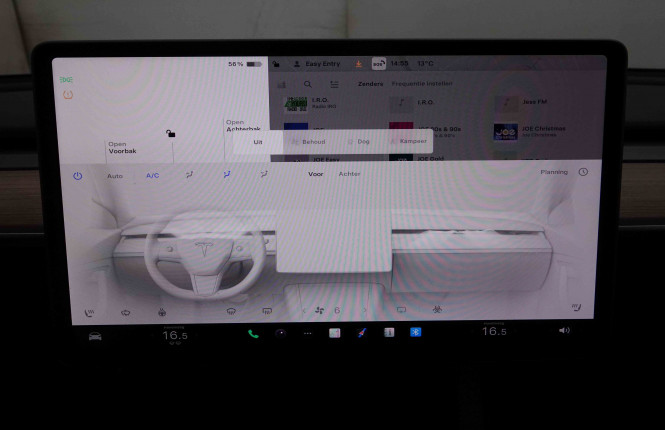This screenshot has width=665, height=430.
Task: Open the climate schedule clock icon
Action: point(582,172)
